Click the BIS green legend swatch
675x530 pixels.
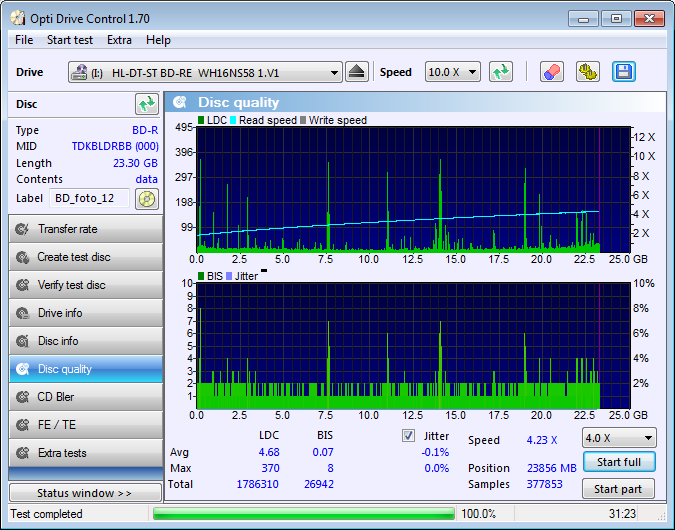(201, 276)
